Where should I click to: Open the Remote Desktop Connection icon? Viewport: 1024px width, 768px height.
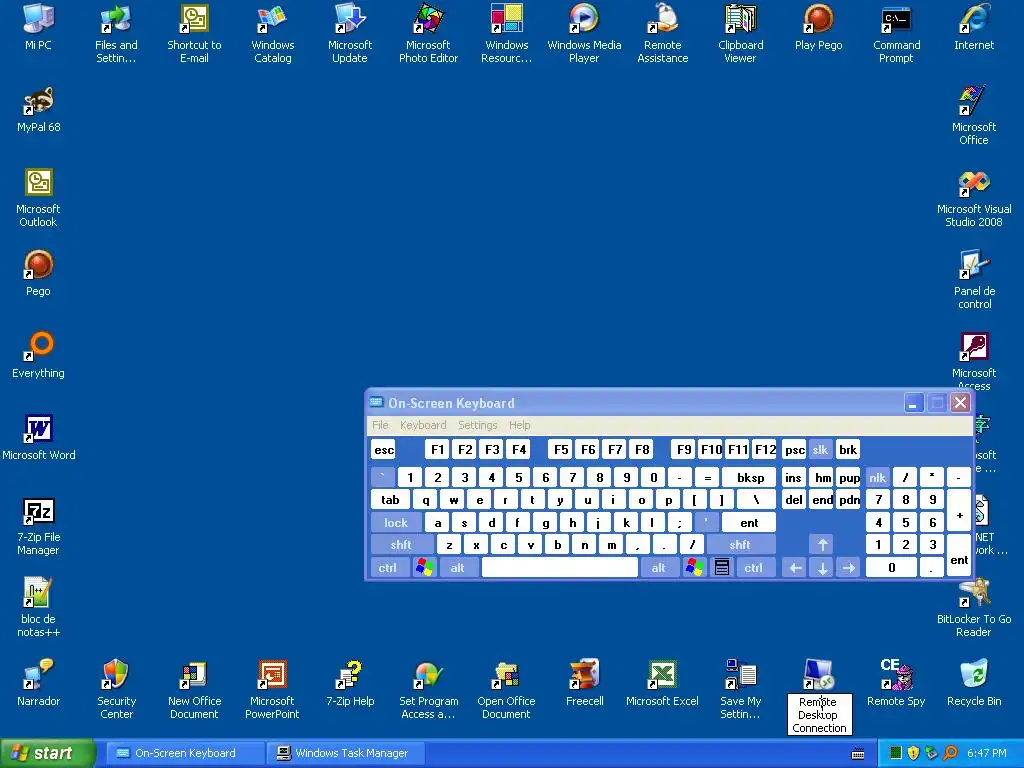point(819,676)
